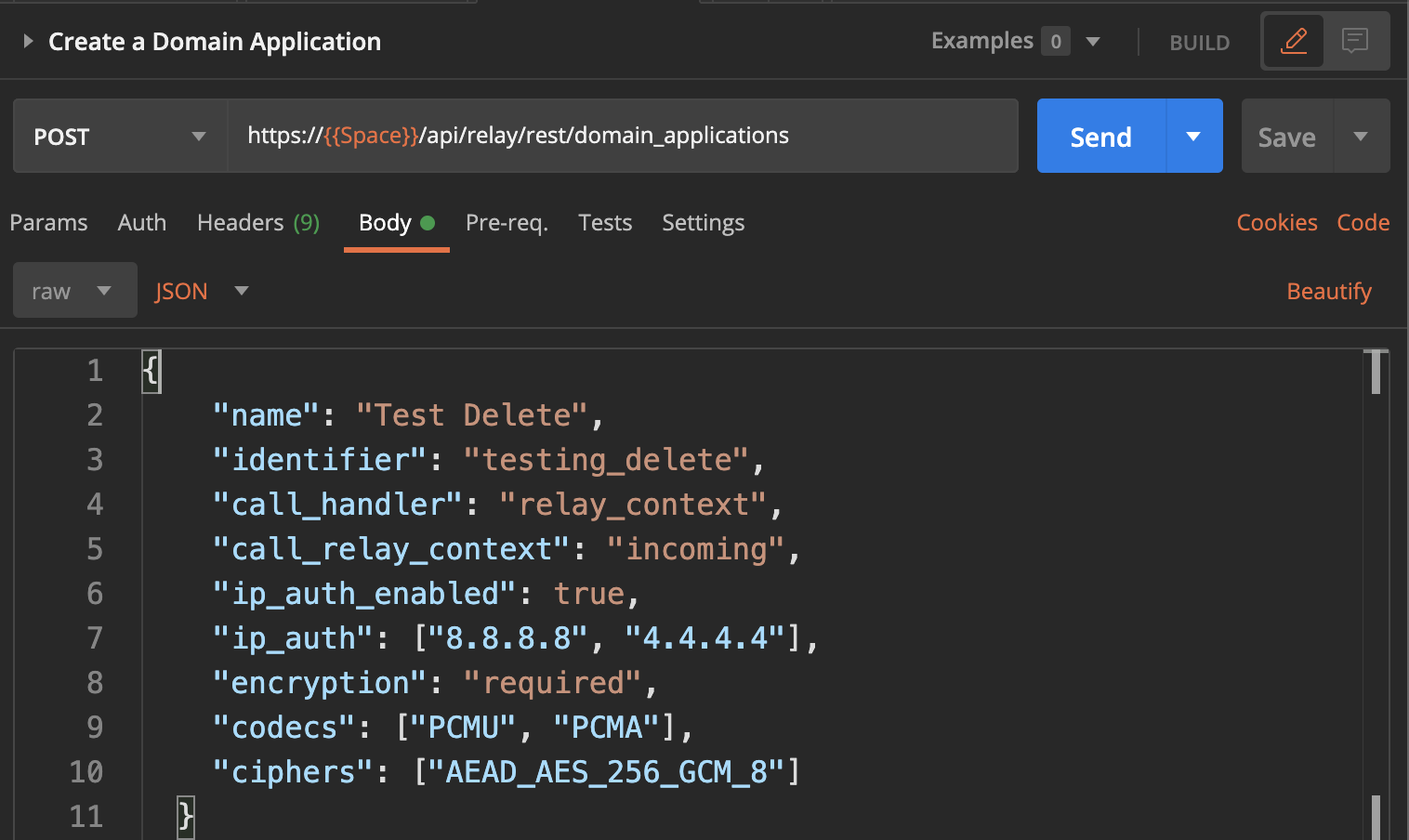Click the Send button

click(1100, 137)
